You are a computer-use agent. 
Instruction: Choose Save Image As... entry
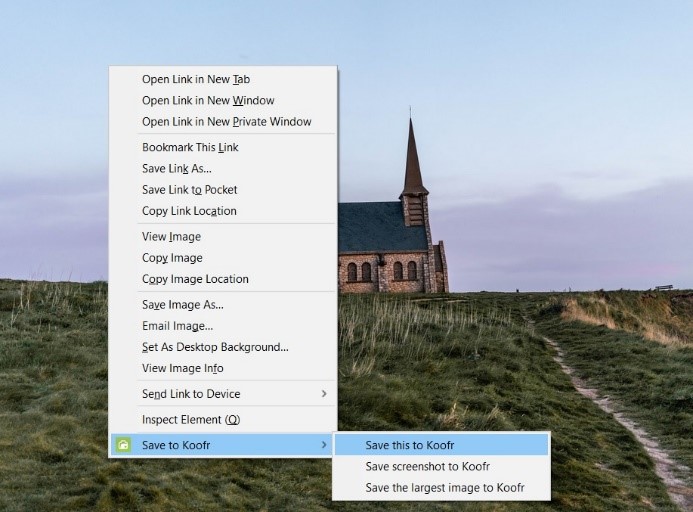point(182,305)
